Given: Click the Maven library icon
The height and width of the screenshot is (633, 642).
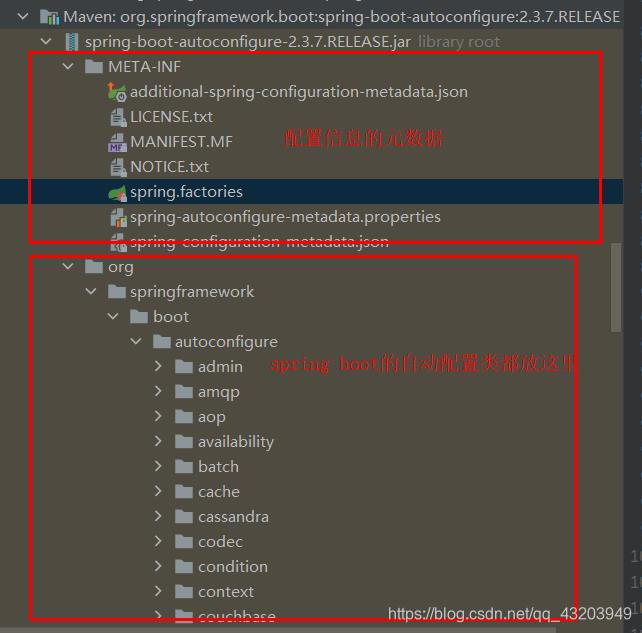Looking at the screenshot, I should 49,17.
